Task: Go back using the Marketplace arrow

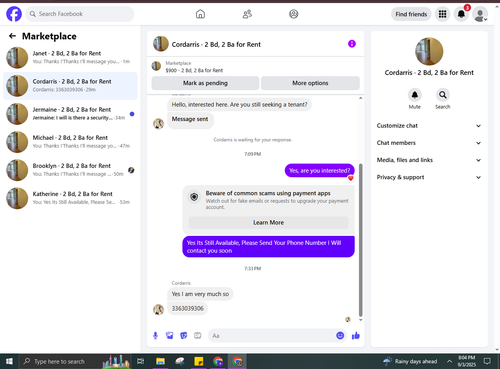Action: coord(12,36)
